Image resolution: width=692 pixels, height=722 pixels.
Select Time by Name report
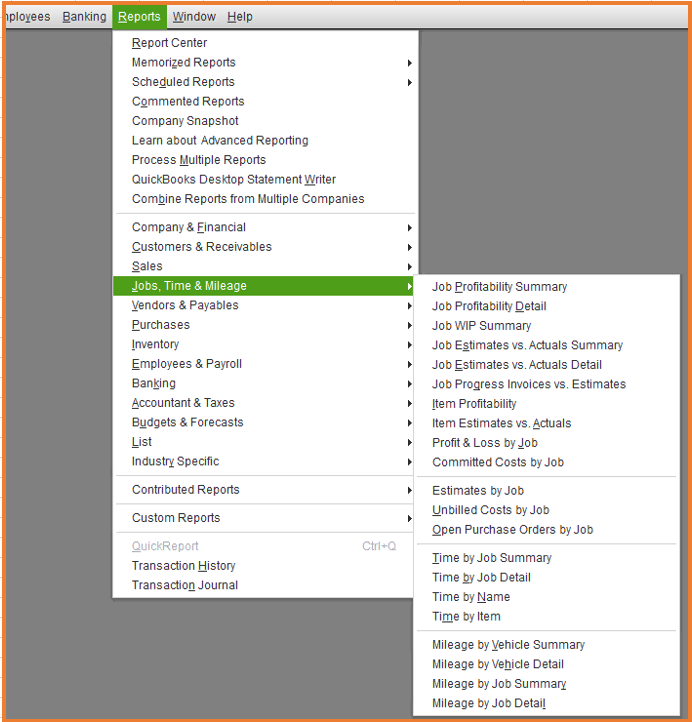547,597
